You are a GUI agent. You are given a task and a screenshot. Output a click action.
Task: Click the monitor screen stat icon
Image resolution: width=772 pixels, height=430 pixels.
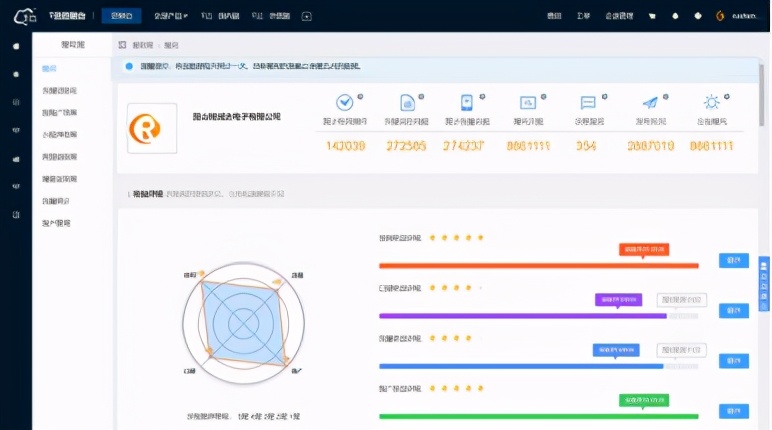pos(528,102)
